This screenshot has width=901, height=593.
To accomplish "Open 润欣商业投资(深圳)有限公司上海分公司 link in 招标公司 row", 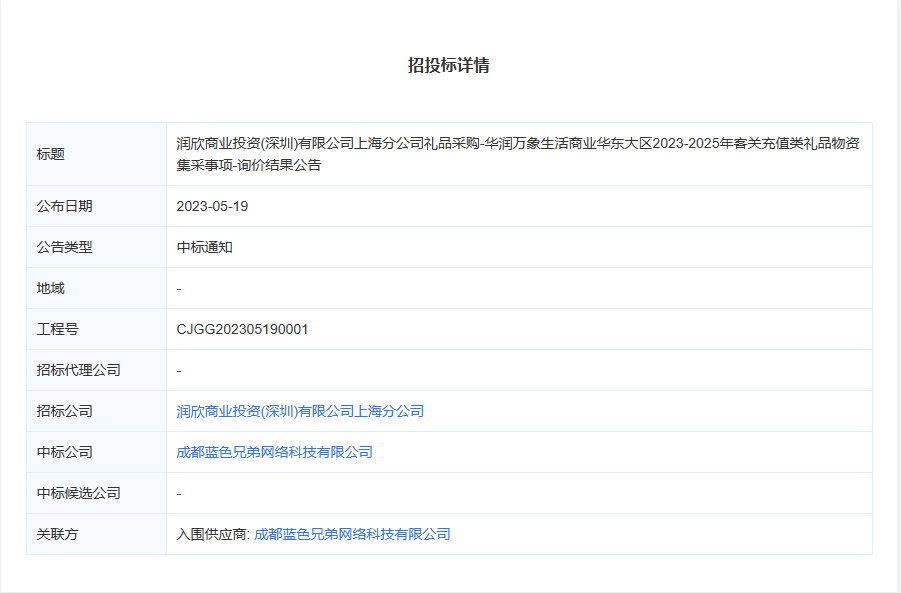I will [x=300, y=411].
